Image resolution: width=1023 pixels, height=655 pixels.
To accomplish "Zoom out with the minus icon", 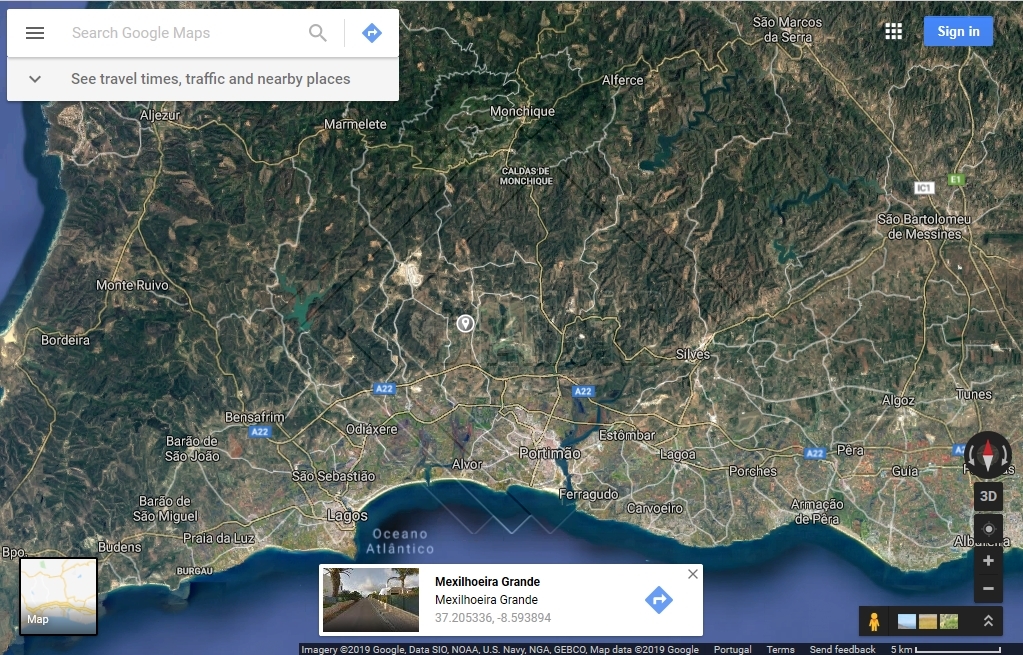I will [987, 590].
